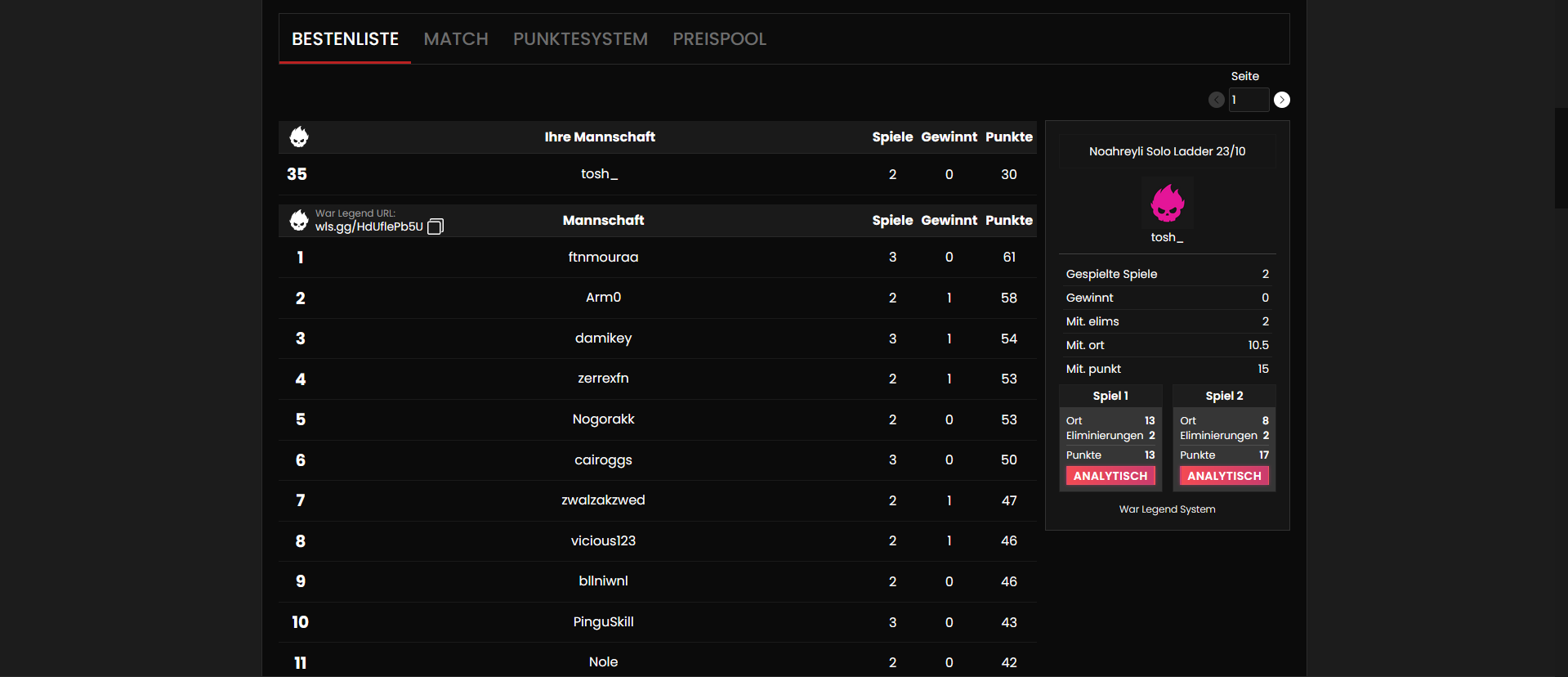Click the Noahreyli Solo Ladder 23/10 title
Image resolution: width=1568 pixels, height=677 pixels.
coord(1167,151)
